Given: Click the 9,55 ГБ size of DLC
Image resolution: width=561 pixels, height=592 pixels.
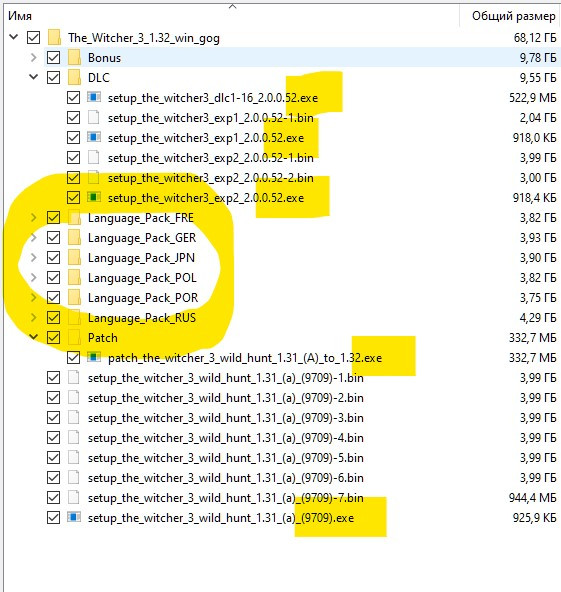Looking at the screenshot, I should (x=538, y=78).
